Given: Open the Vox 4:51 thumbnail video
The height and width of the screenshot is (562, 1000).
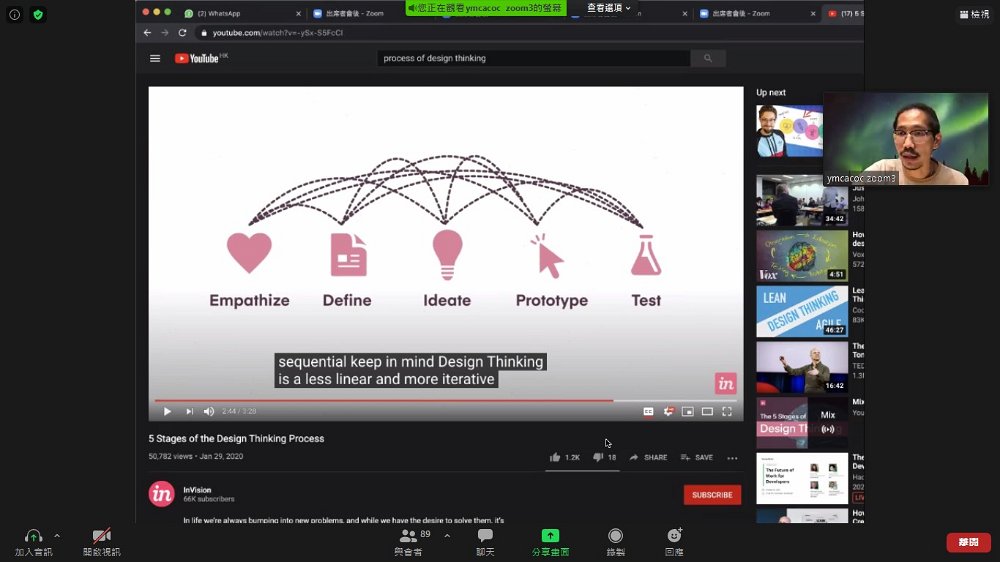Looking at the screenshot, I should tap(802, 256).
